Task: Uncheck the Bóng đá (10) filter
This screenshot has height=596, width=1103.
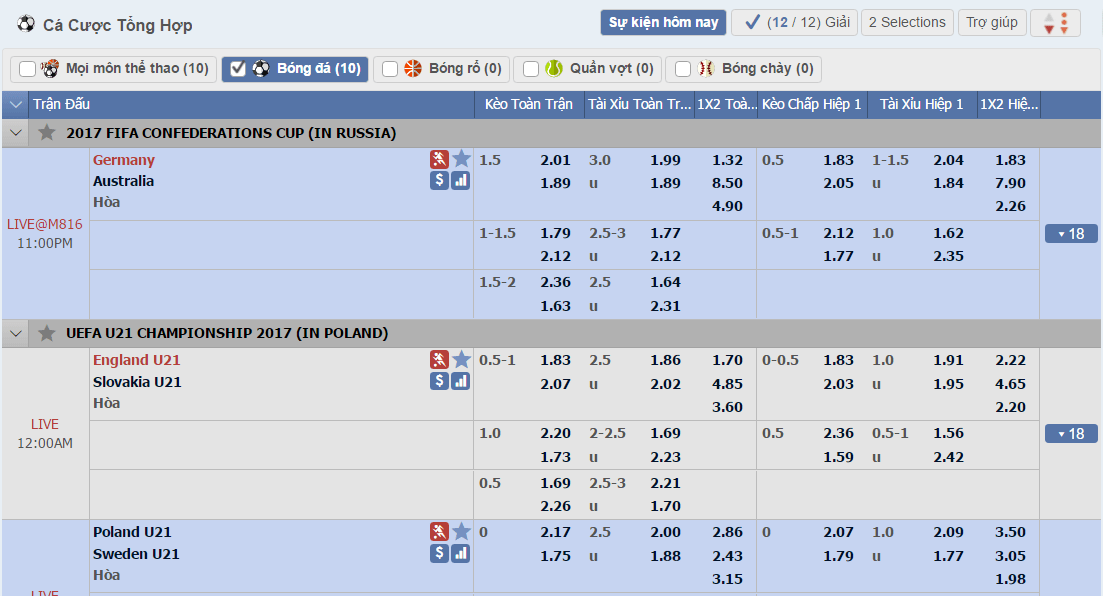Action: (238, 69)
